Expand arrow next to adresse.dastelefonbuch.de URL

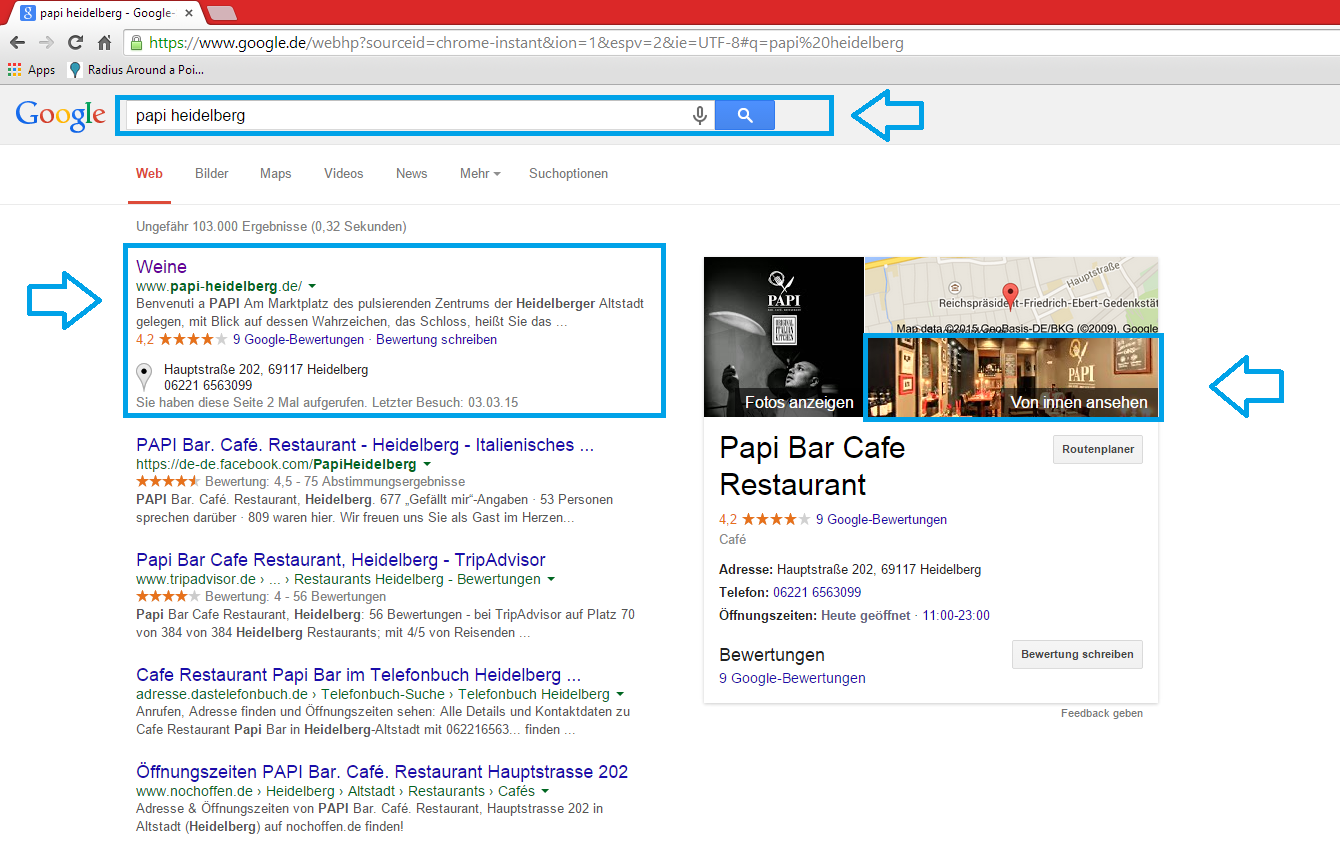pos(620,694)
